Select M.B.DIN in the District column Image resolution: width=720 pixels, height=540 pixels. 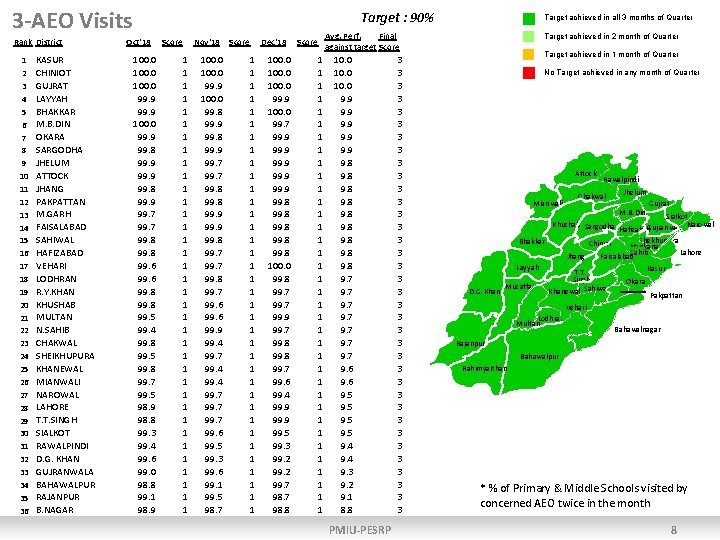53,124
